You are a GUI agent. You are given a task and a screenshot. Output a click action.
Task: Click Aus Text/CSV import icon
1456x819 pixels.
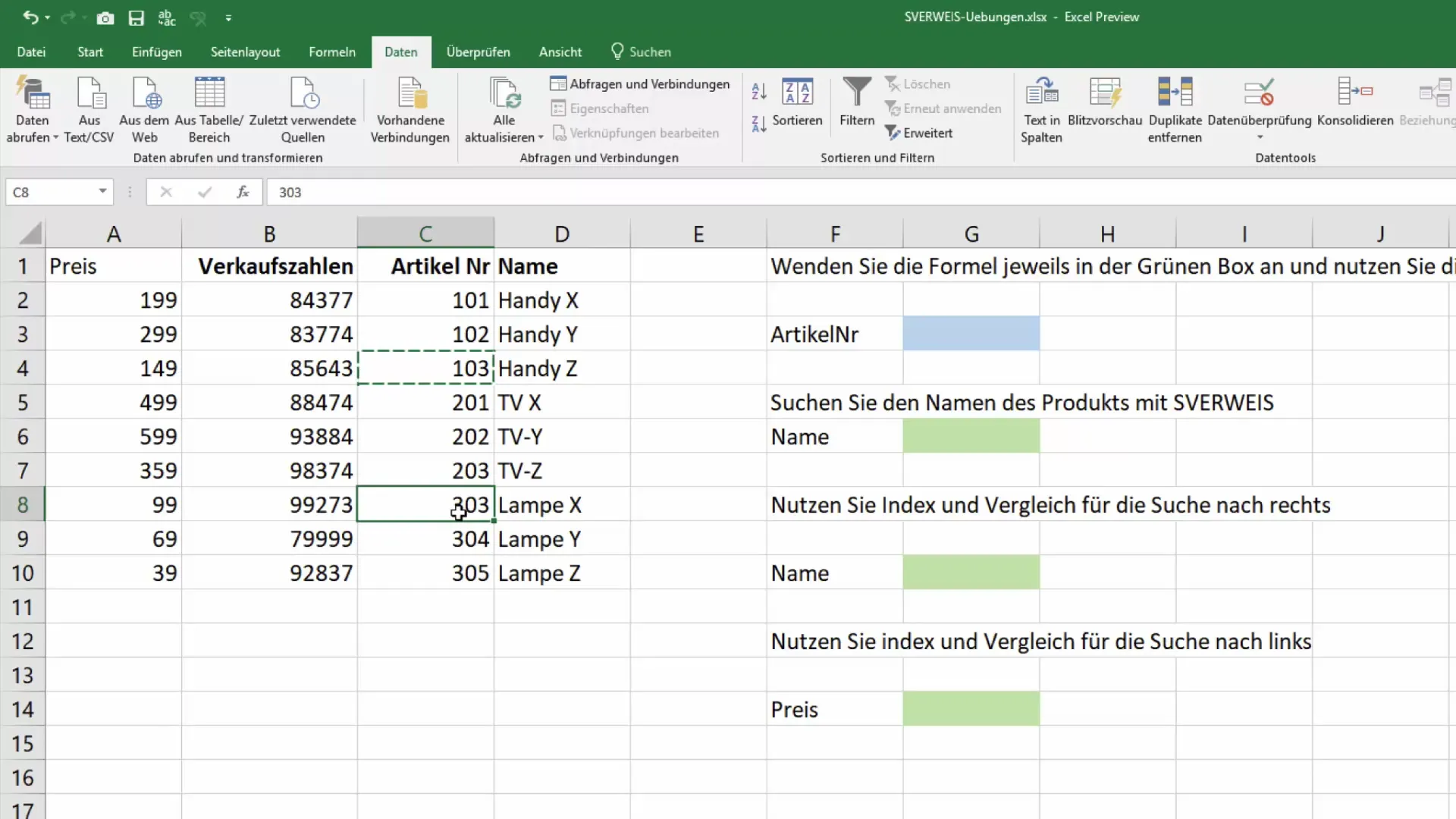tap(89, 110)
